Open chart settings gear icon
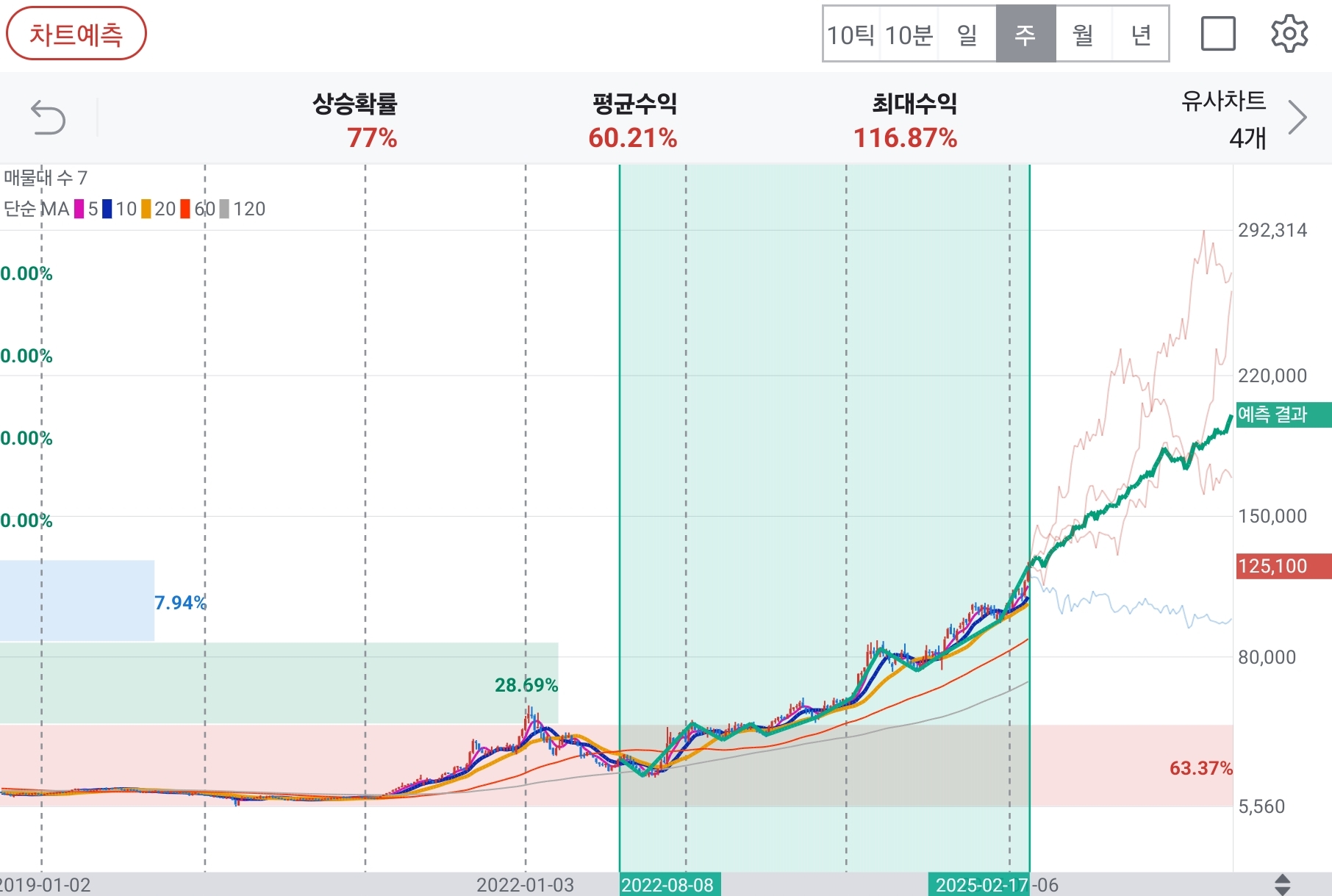1332x896 pixels. (1289, 34)
